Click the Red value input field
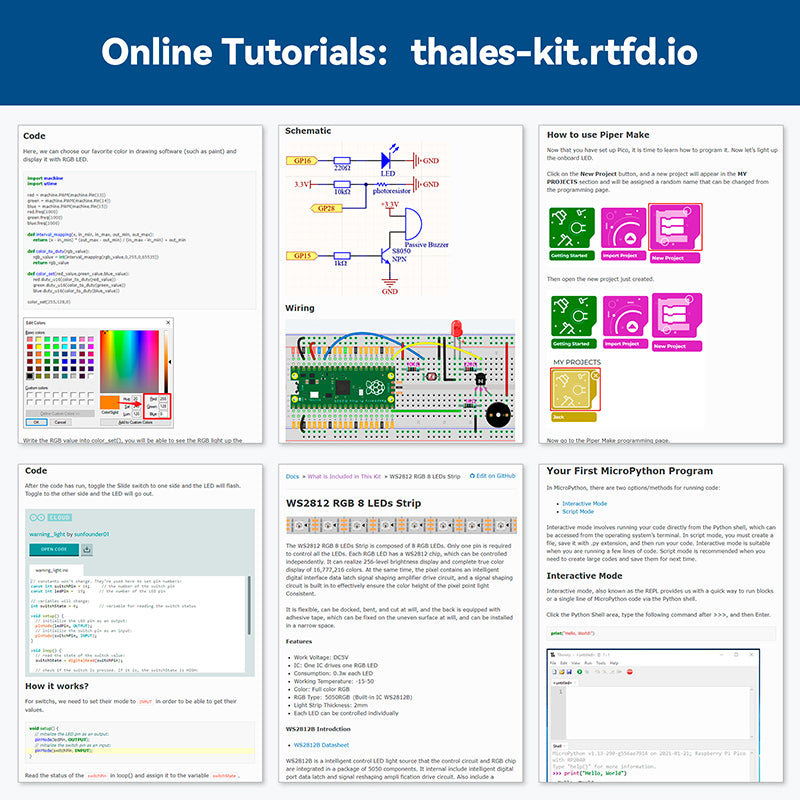 click(164, 398)
